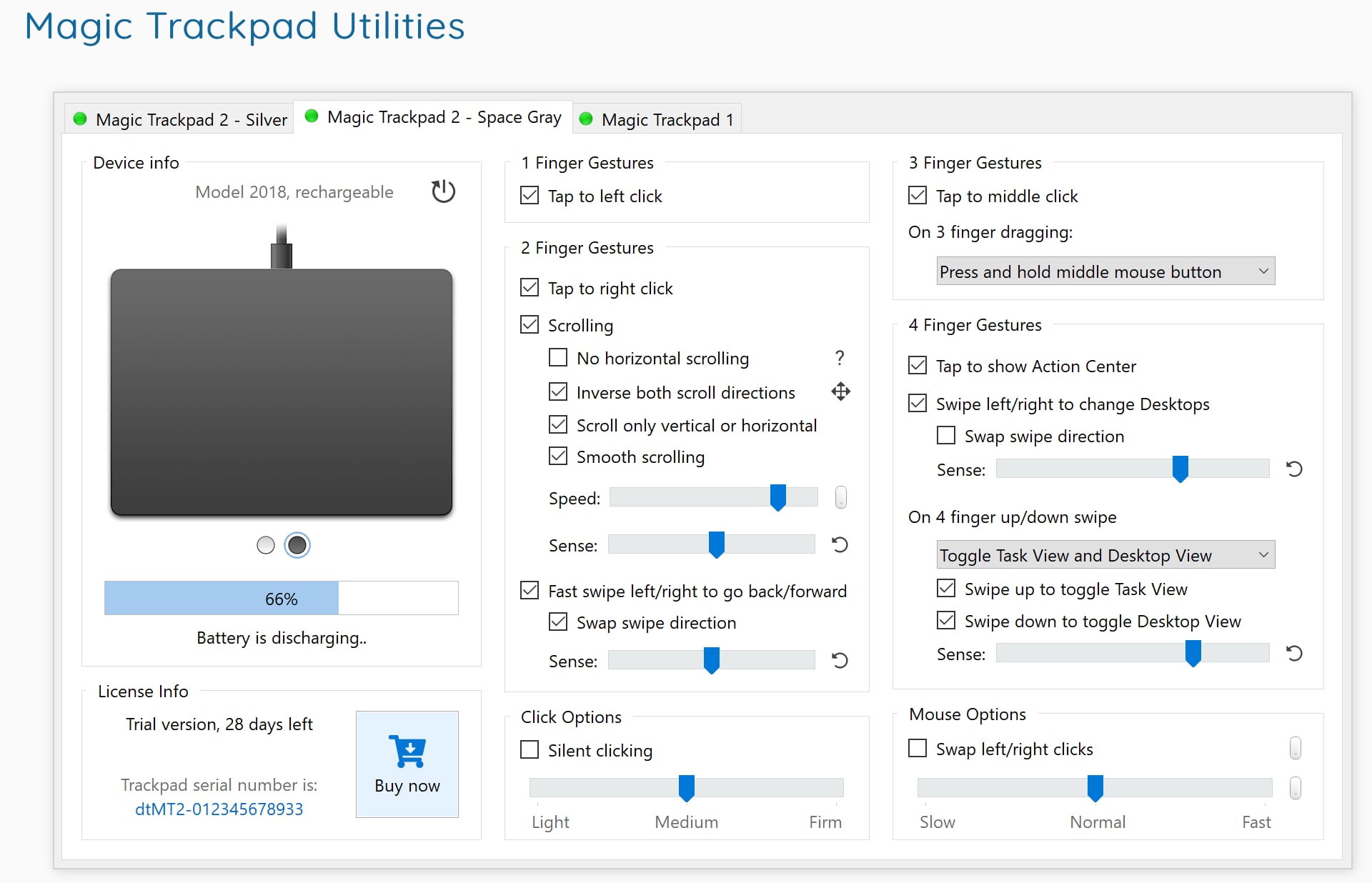Click the fast swipe Sense slider handle
The width and height of the screenshot is (1372, 883).
pos(711,660)
